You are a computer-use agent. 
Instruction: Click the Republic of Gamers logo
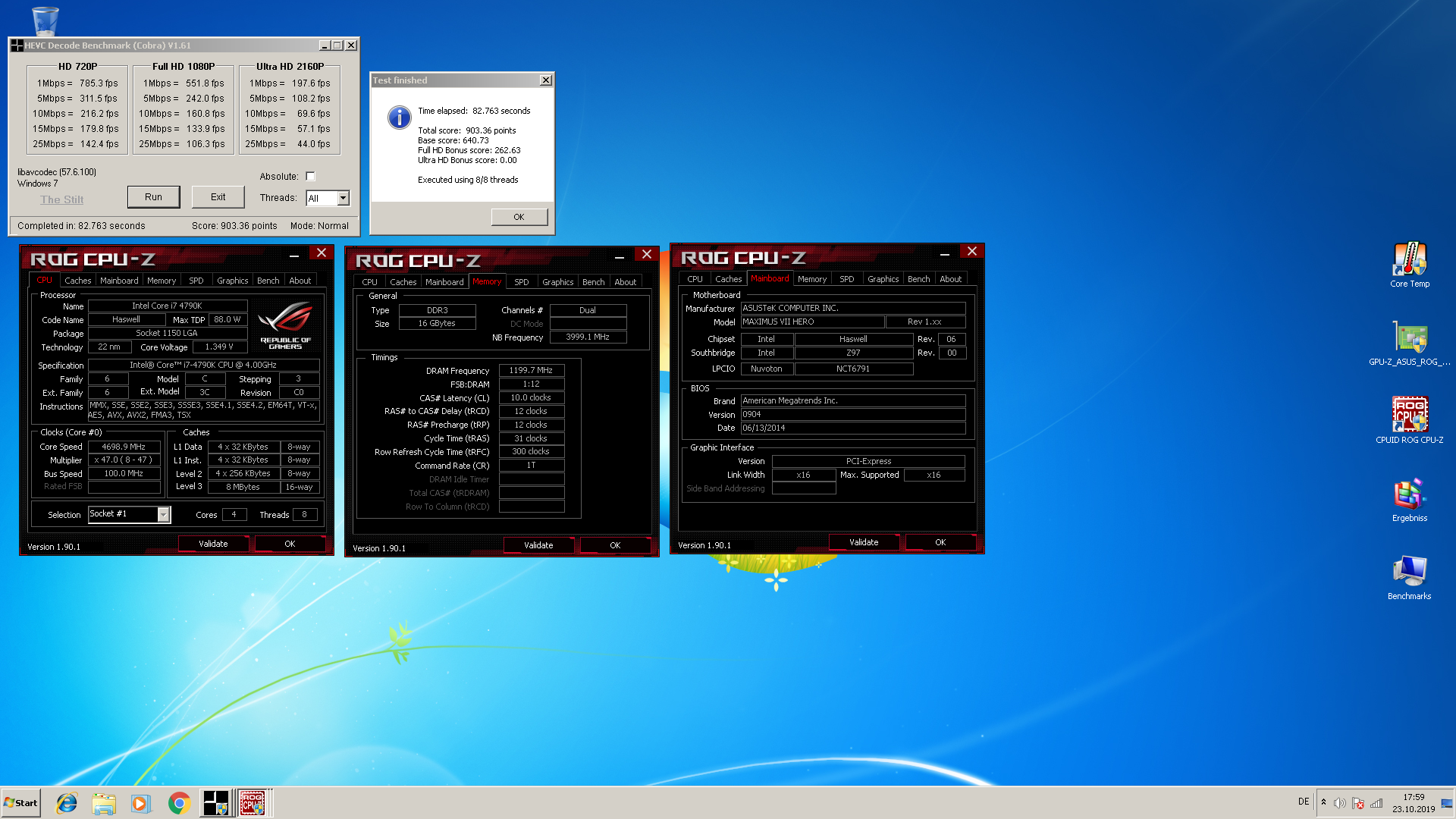pos(285,325)
